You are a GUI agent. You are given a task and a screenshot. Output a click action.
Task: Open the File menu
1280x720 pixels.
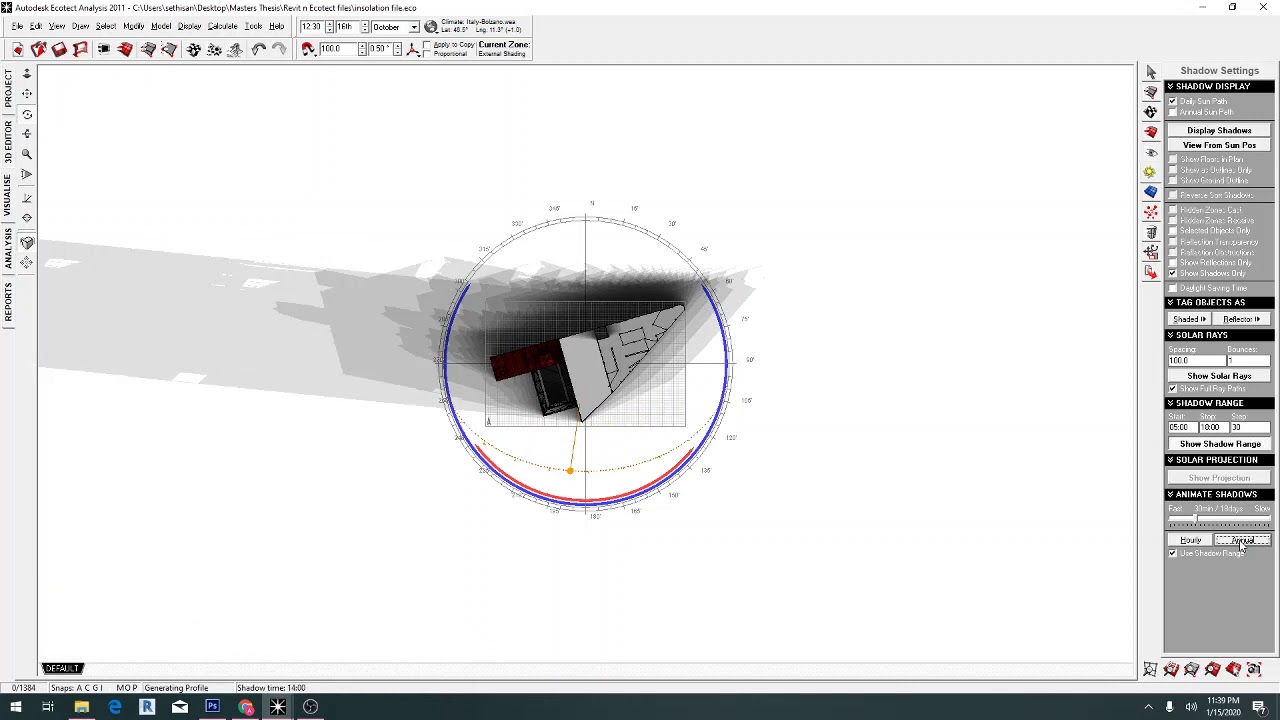(x=17, y=27)
